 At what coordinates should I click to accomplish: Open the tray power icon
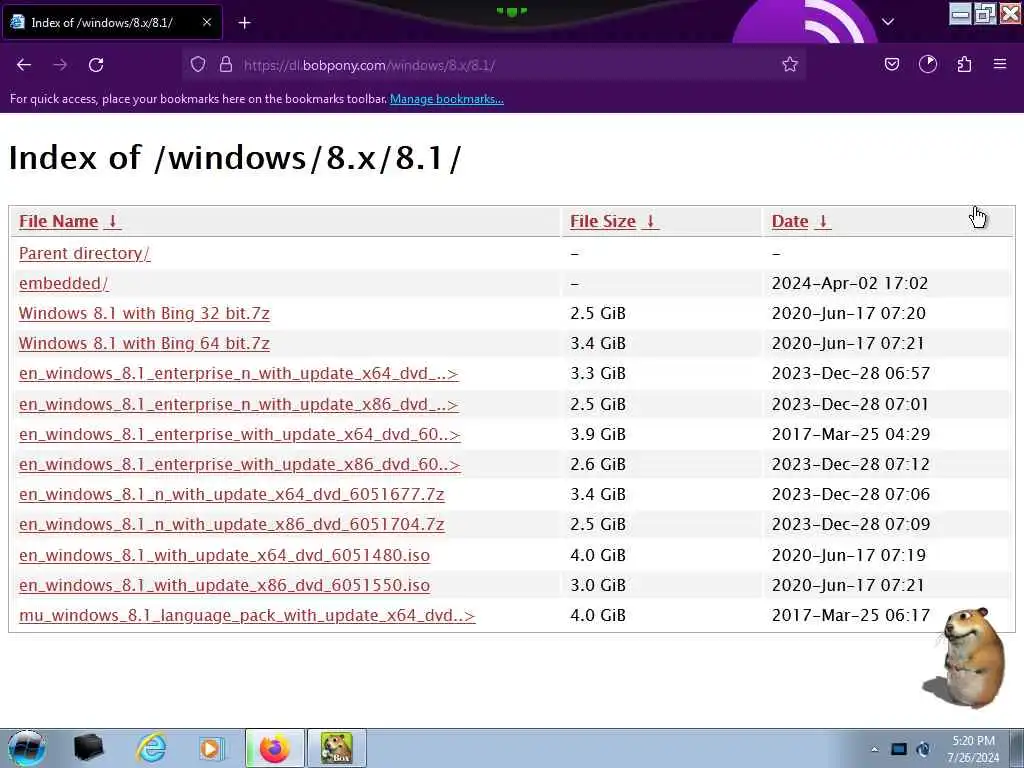tap(924, 749)
